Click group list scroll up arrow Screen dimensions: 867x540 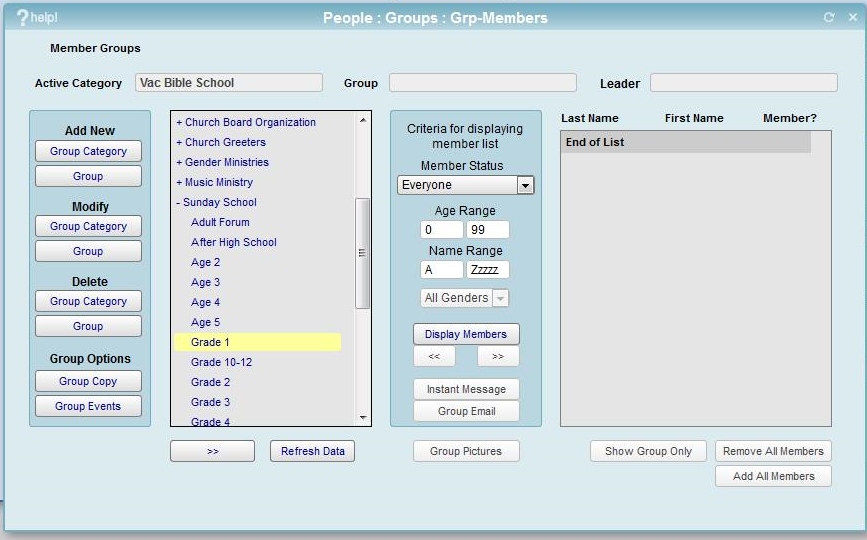(x=363, y=120)
